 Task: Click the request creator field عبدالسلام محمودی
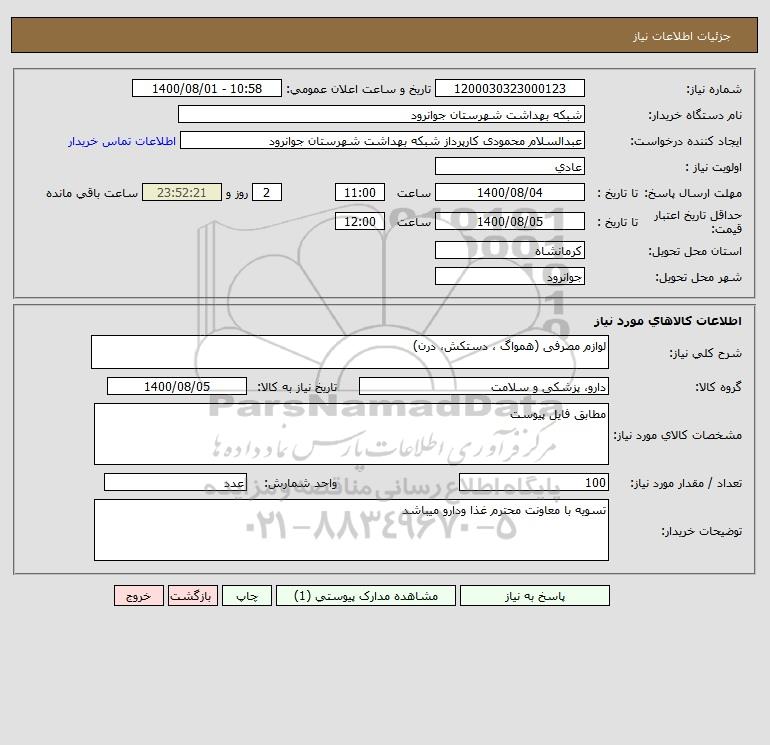[383, 140]
